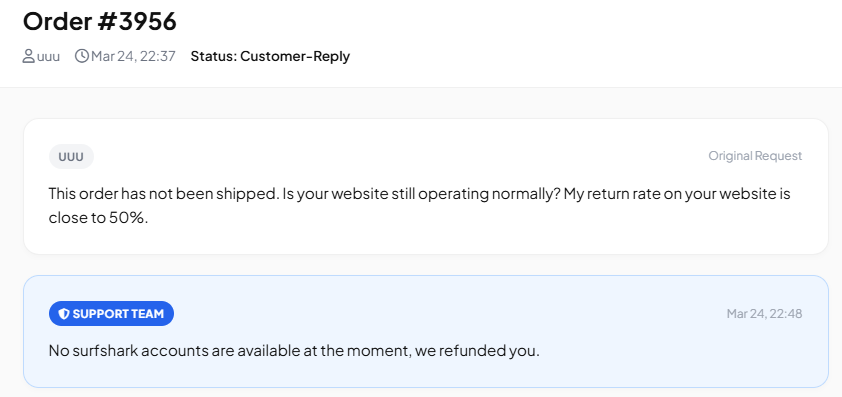The image size is (842, 397).
Task: Click the clock icon next to Mar 24, 22:37
Action: coord(82,56)
